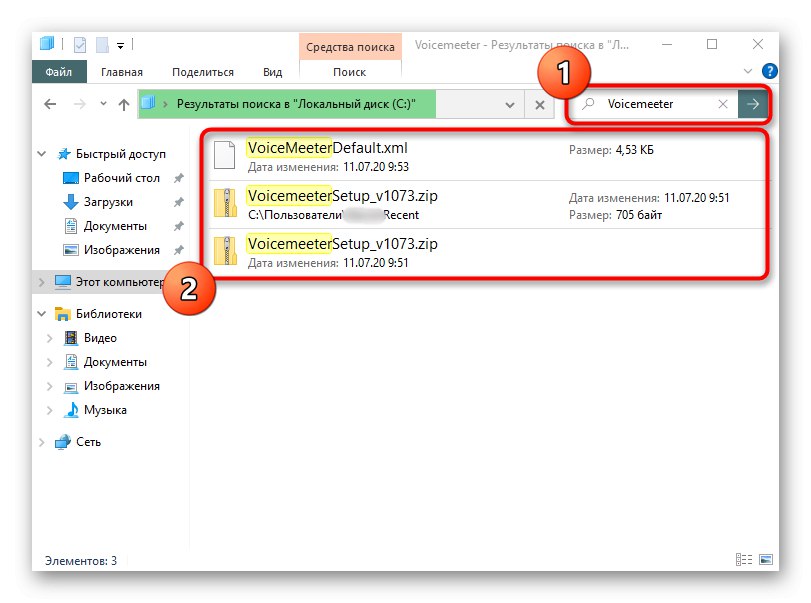The height and width of the screenshot is (603, 811).
Task: Switch to the Главная ribbon tab
Action: (x=122, y=72)
